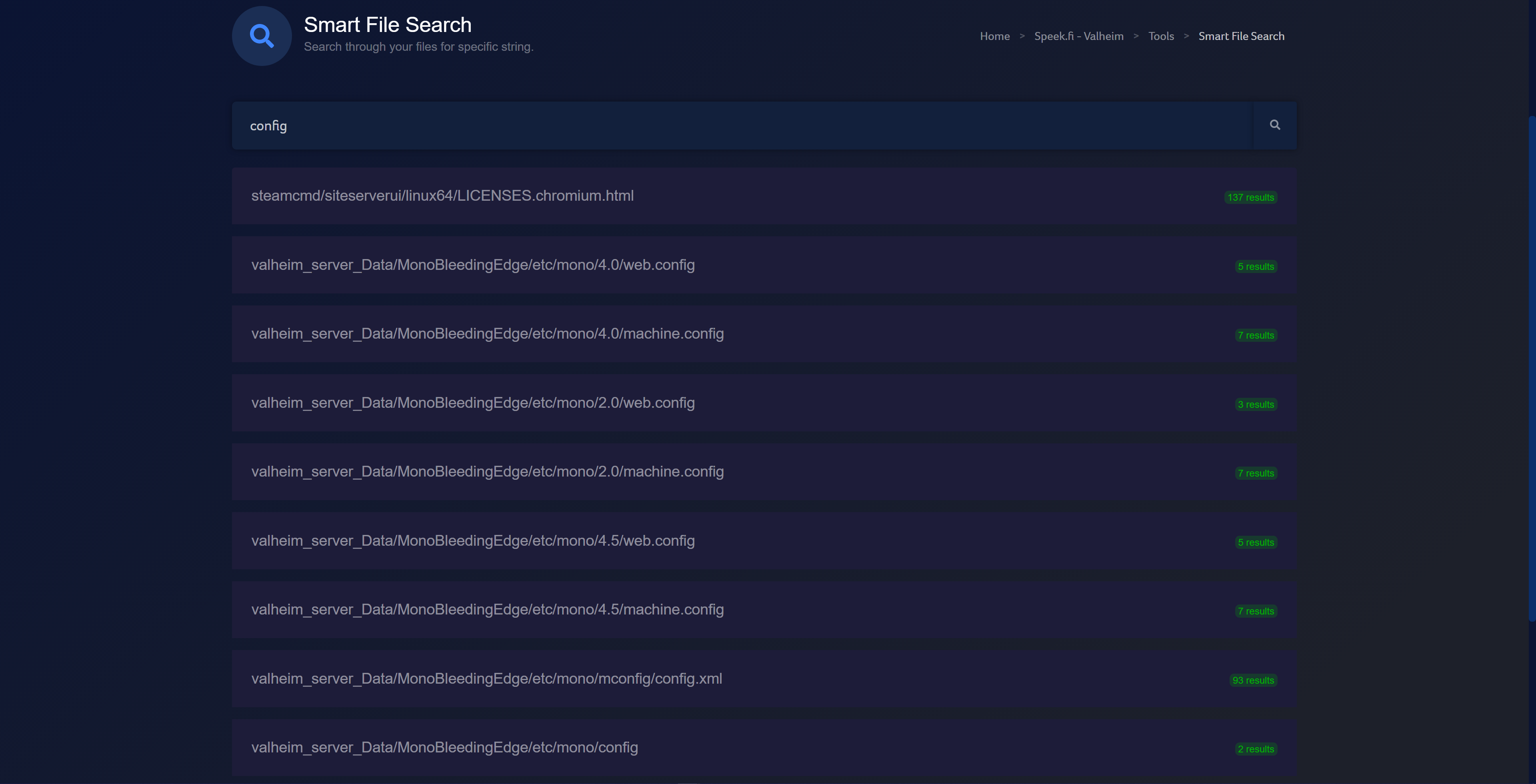This screenshot has width=1536, height=784.
Task: Open the mono/4.5/web.config result
Action: pos(764,541)
